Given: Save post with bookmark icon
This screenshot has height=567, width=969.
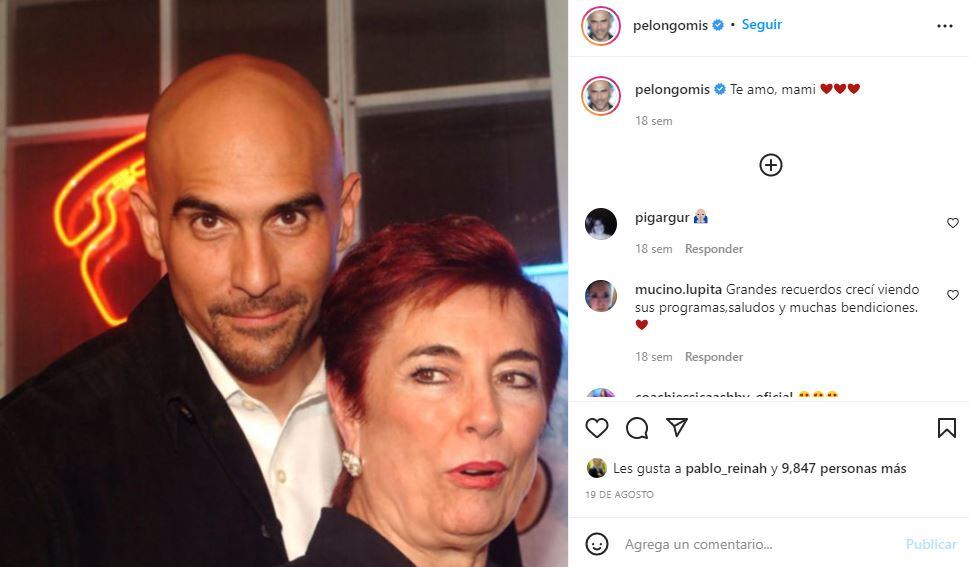Looking at the screenshot, I should coord(947,428).
